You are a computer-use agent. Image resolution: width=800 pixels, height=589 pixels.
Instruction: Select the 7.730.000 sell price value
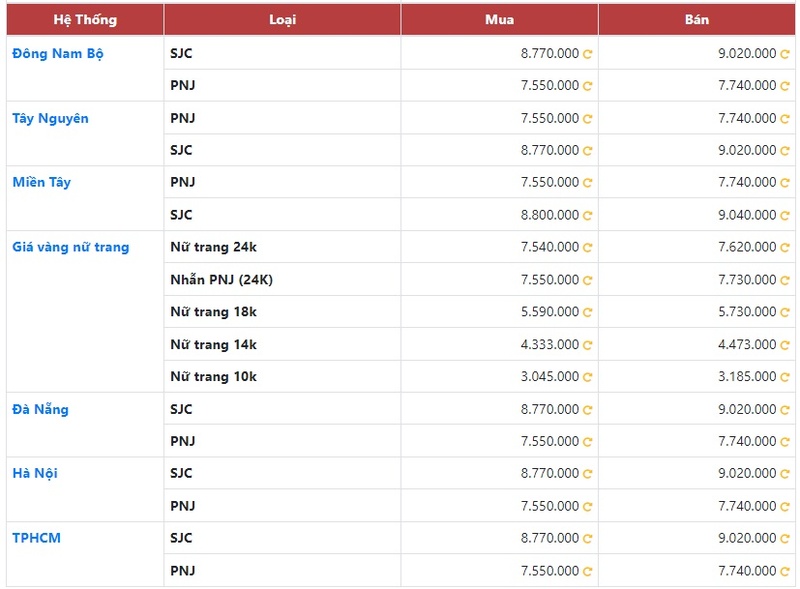click(747, 280)
